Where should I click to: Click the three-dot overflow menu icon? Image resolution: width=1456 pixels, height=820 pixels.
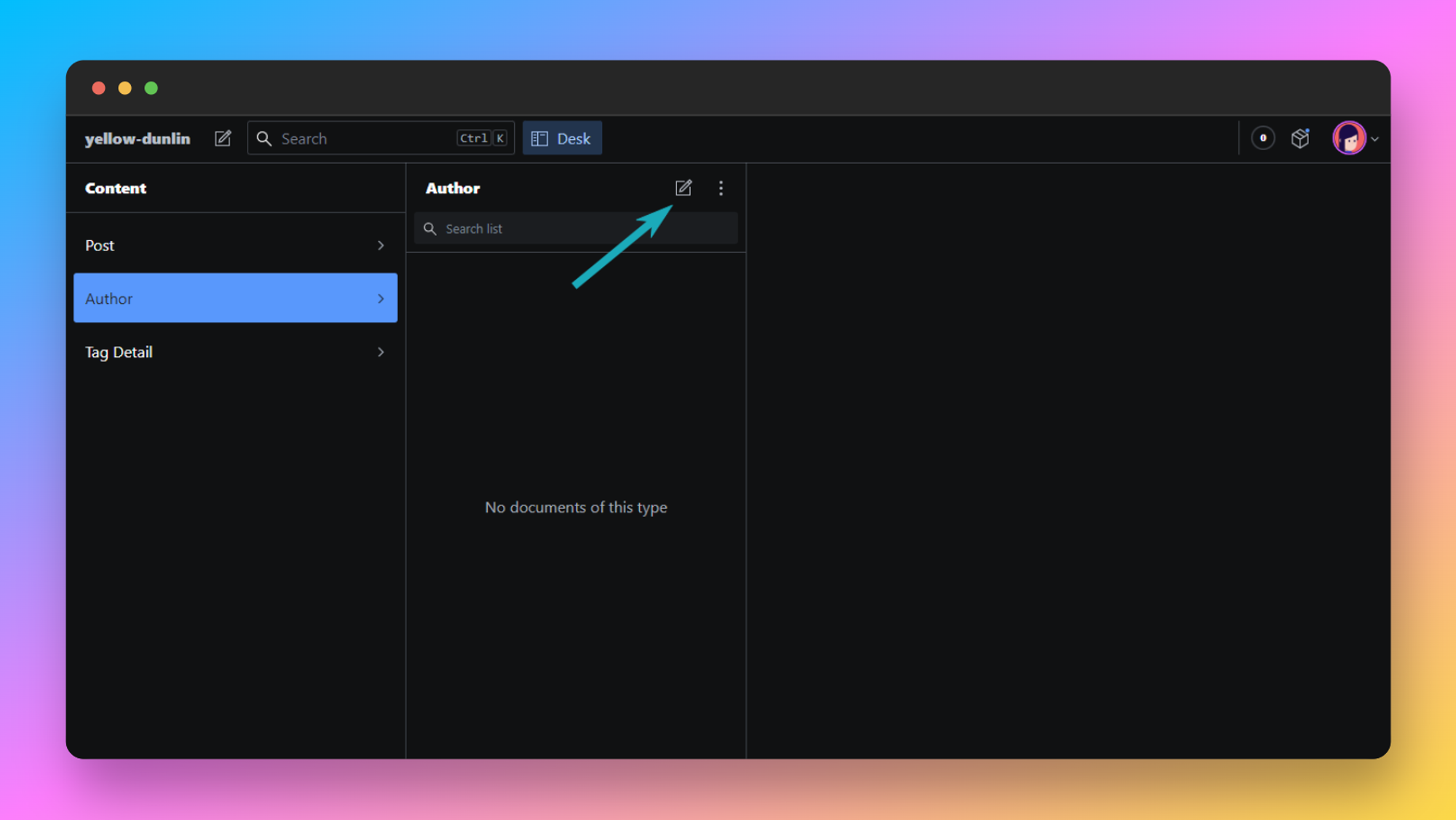[721, 188]
